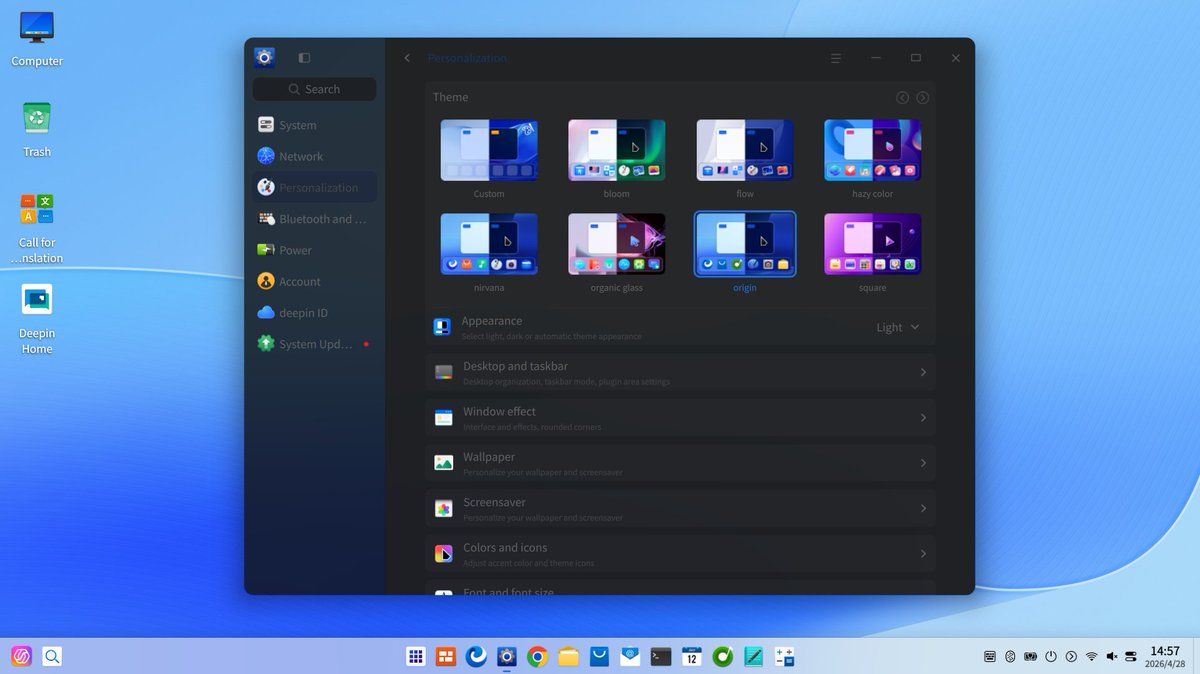Click the settings Search field
Image resolution: width=1200 pixels, height=674 pixels.
coord(314,89)
